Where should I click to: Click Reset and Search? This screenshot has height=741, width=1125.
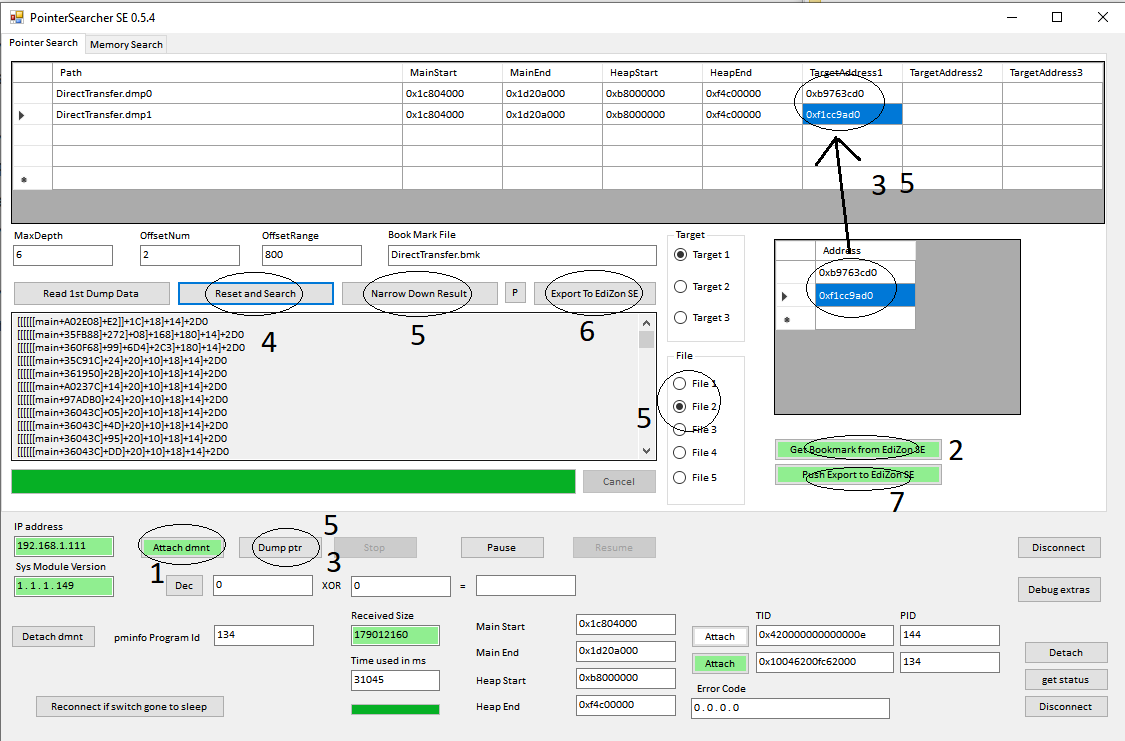255,293
